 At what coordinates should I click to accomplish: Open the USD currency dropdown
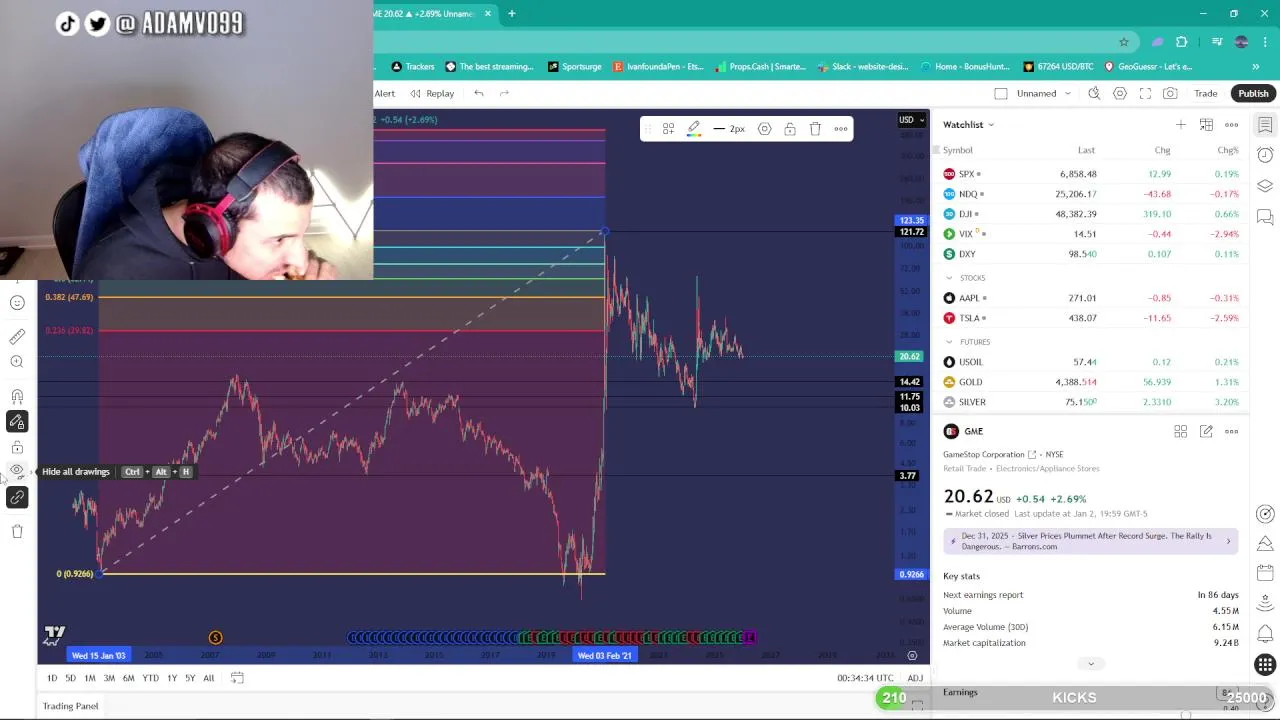tap(909, 120)
